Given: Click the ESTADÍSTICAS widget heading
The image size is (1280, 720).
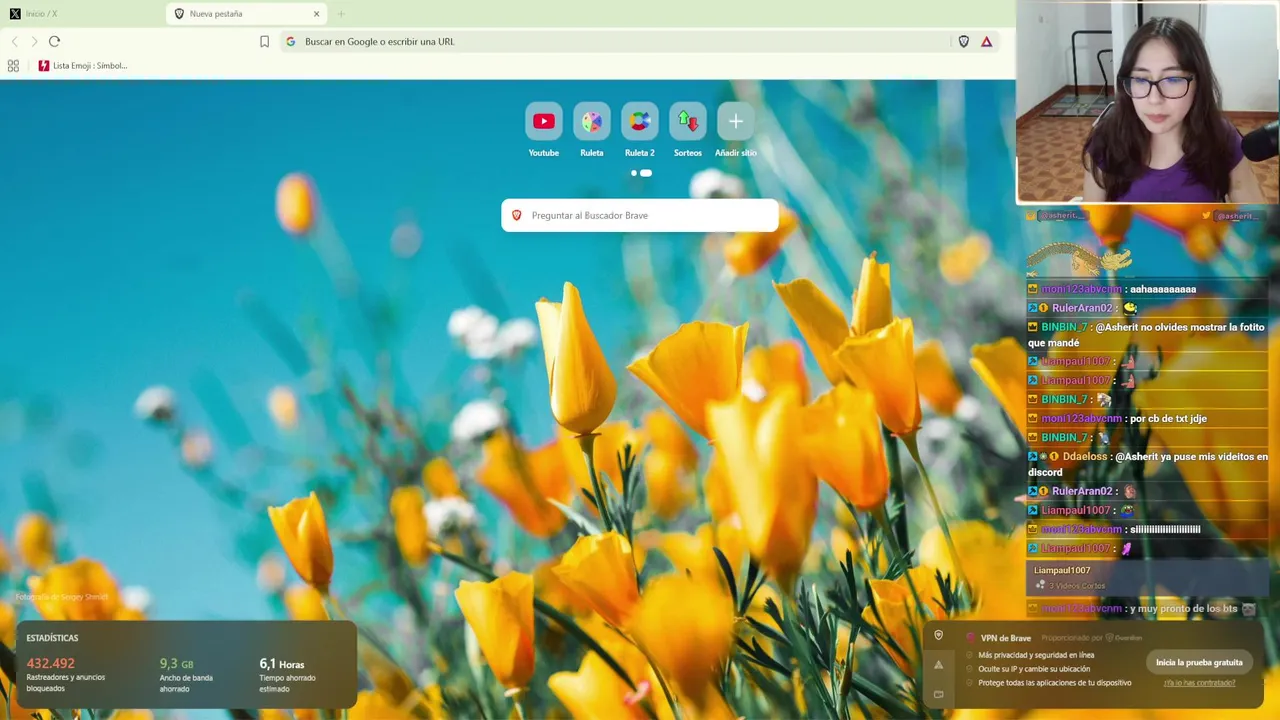Looking at the screenshot, I should pyautogui.click(x=52, y=638).
